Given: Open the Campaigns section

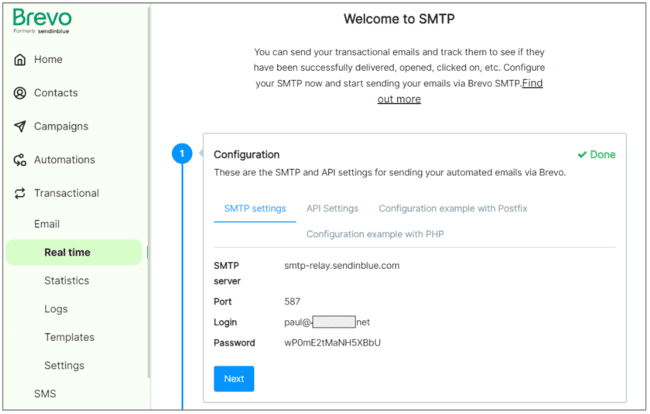Looking at the screenshot, I should (x=61, y=126).
